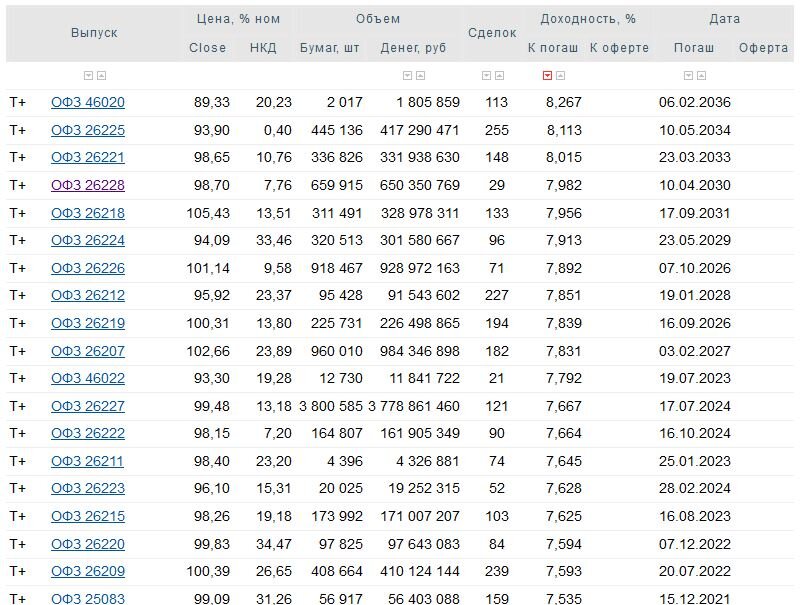Select maturity date 07.10.2026

tap(695, 268)
